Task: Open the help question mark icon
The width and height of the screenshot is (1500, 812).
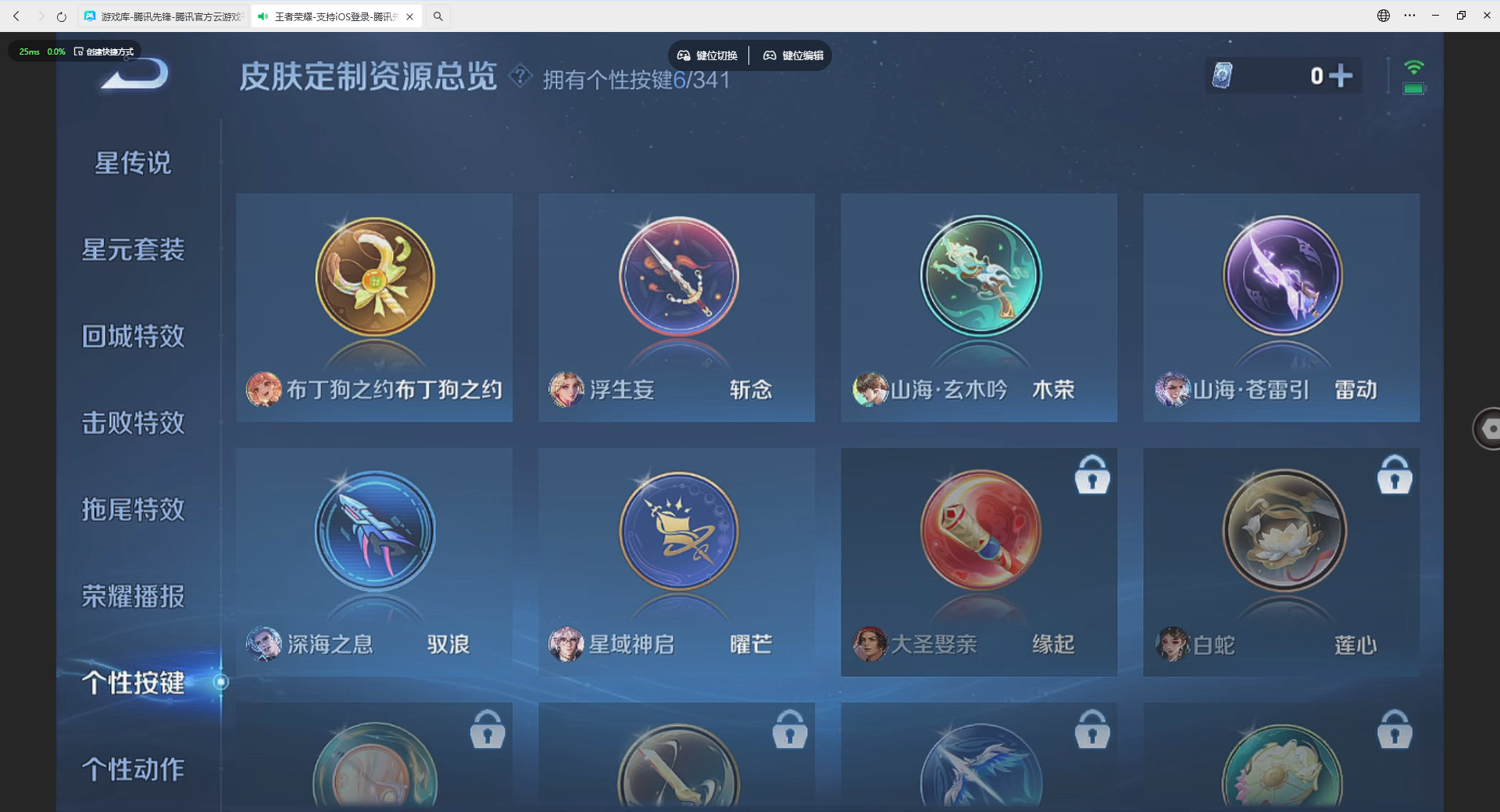Action: point(520,77)
